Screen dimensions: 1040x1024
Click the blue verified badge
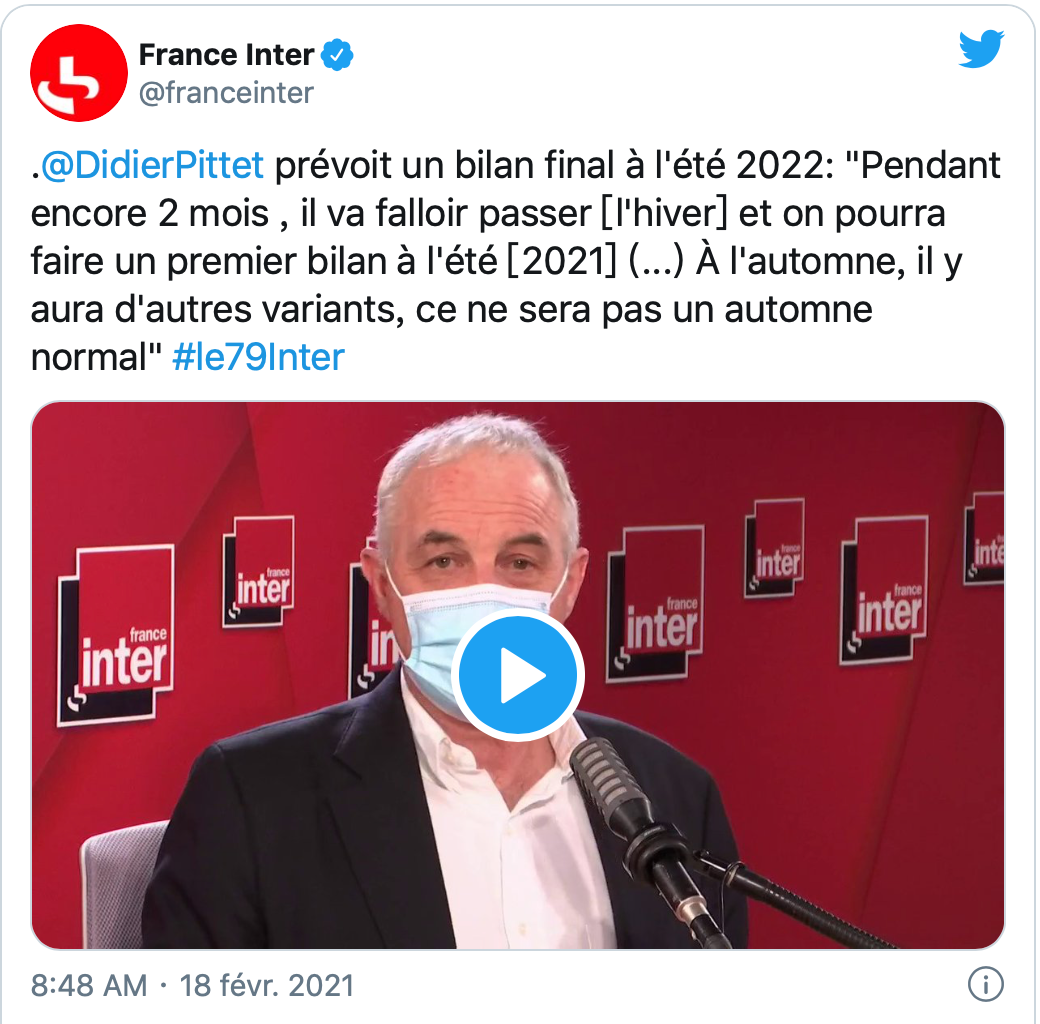337,55
